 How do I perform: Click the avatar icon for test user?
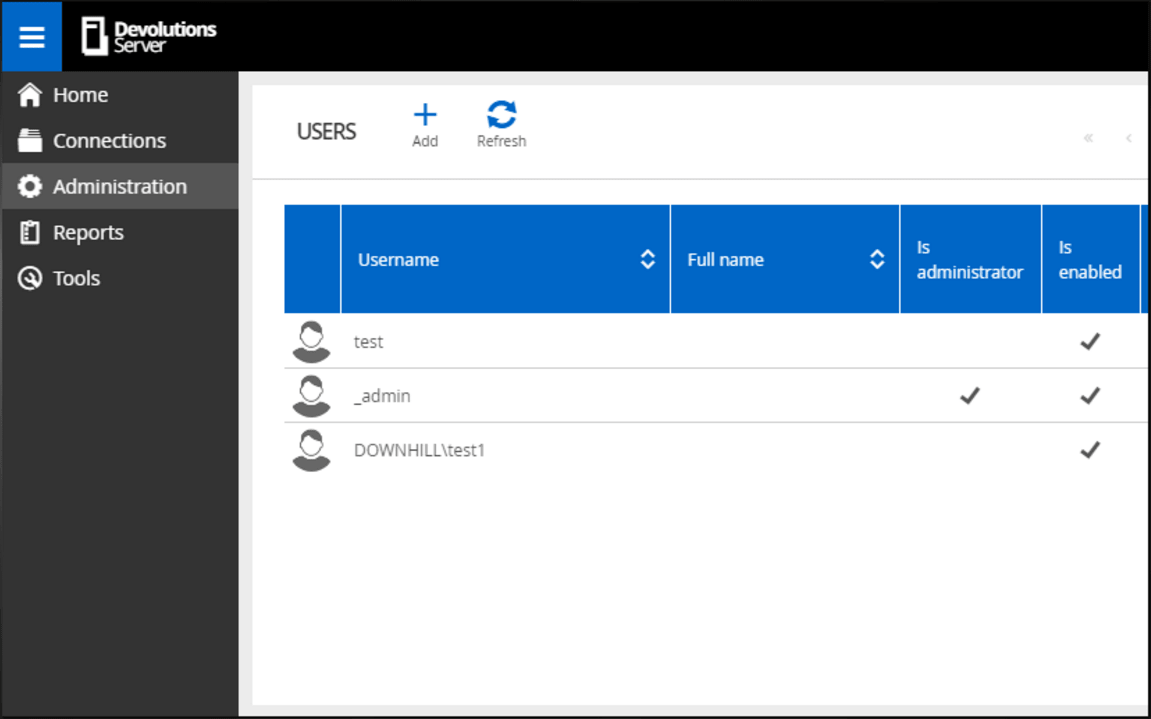[311, 342]
